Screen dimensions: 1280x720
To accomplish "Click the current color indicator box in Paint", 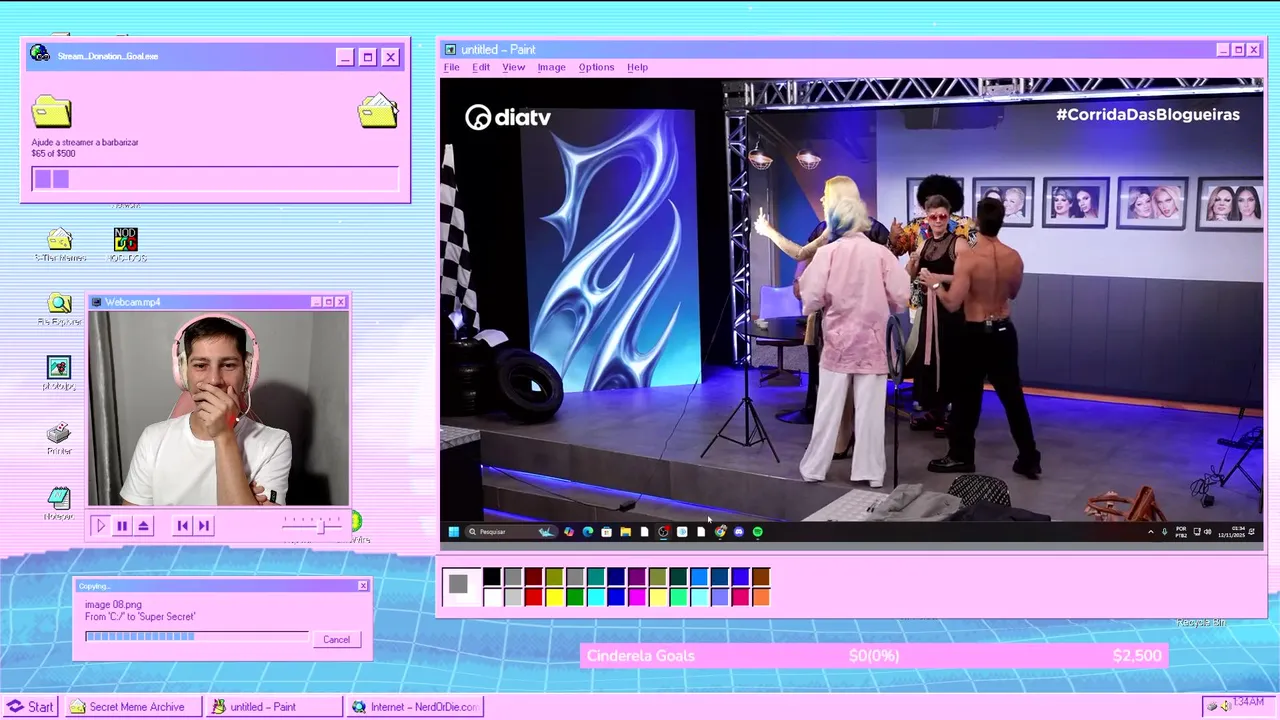I will [459, 585].
